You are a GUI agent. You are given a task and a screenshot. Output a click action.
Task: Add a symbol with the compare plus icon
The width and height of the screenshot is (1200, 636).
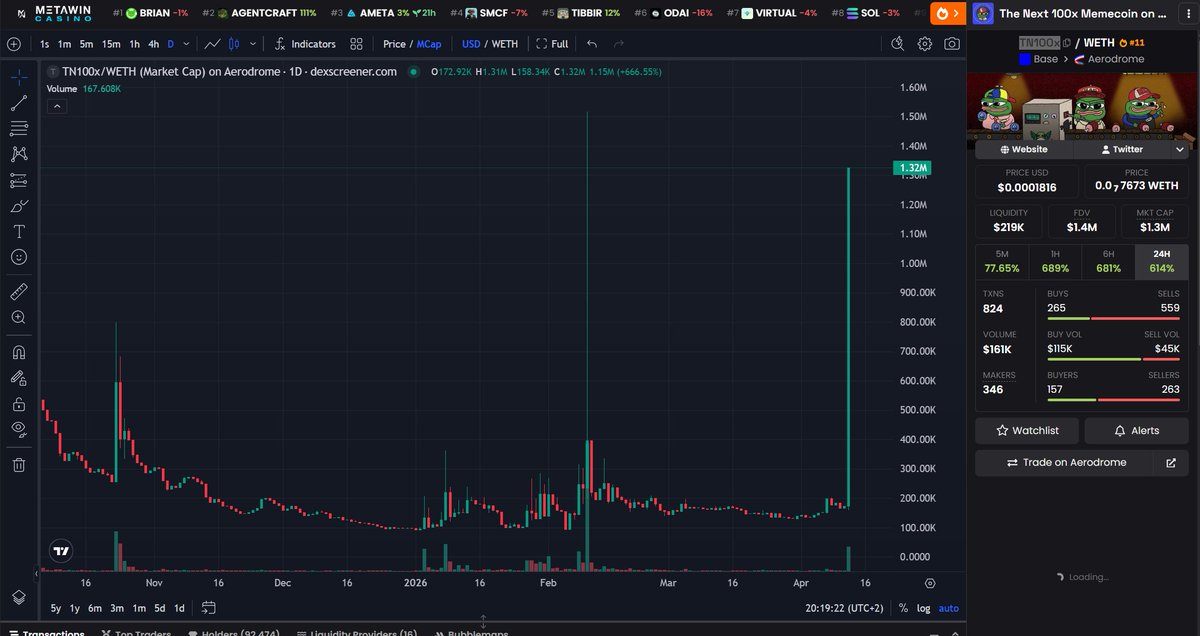pyautogui.click(x=14, y=44)
